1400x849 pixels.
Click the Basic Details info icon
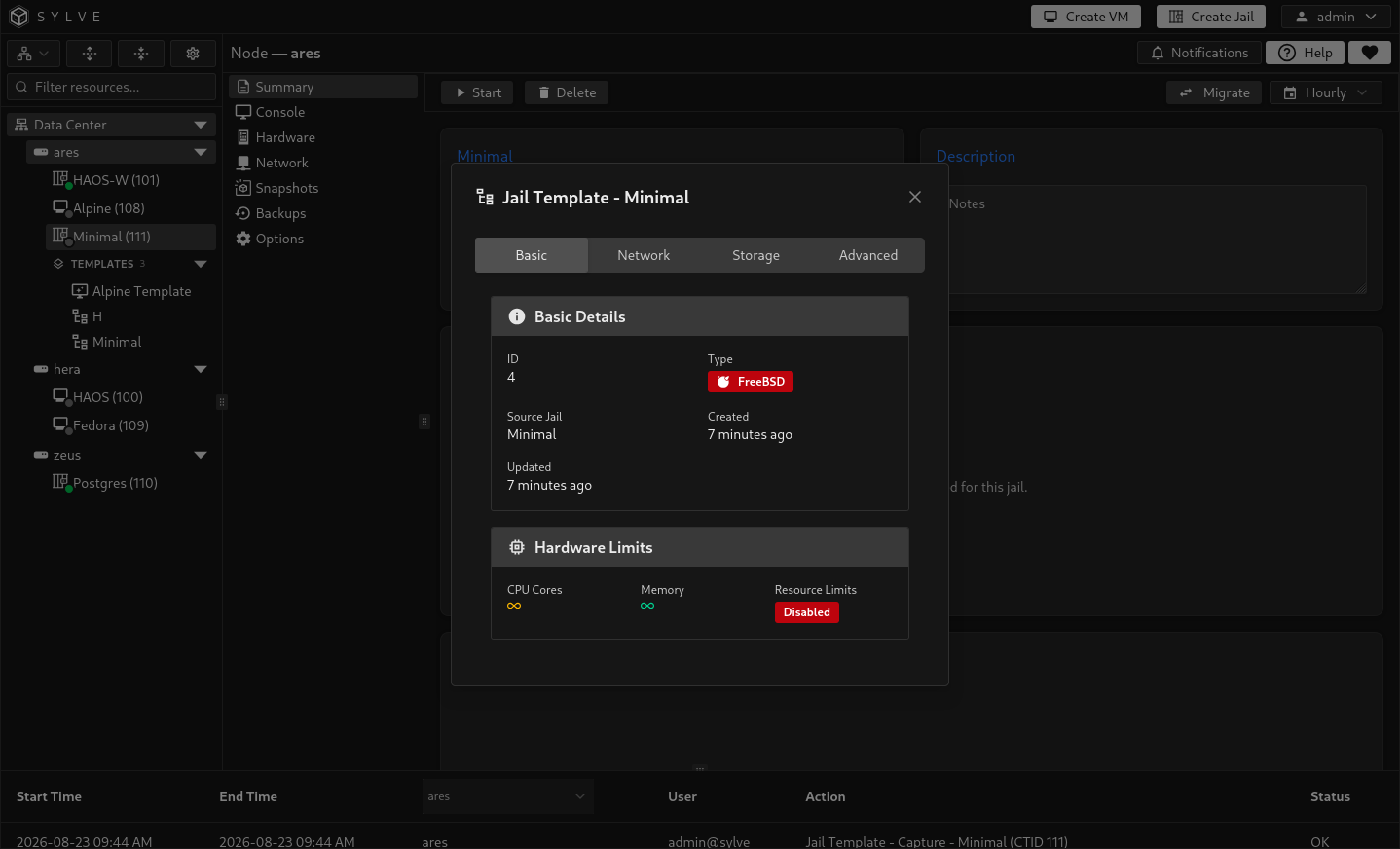[x=517, y=316]
